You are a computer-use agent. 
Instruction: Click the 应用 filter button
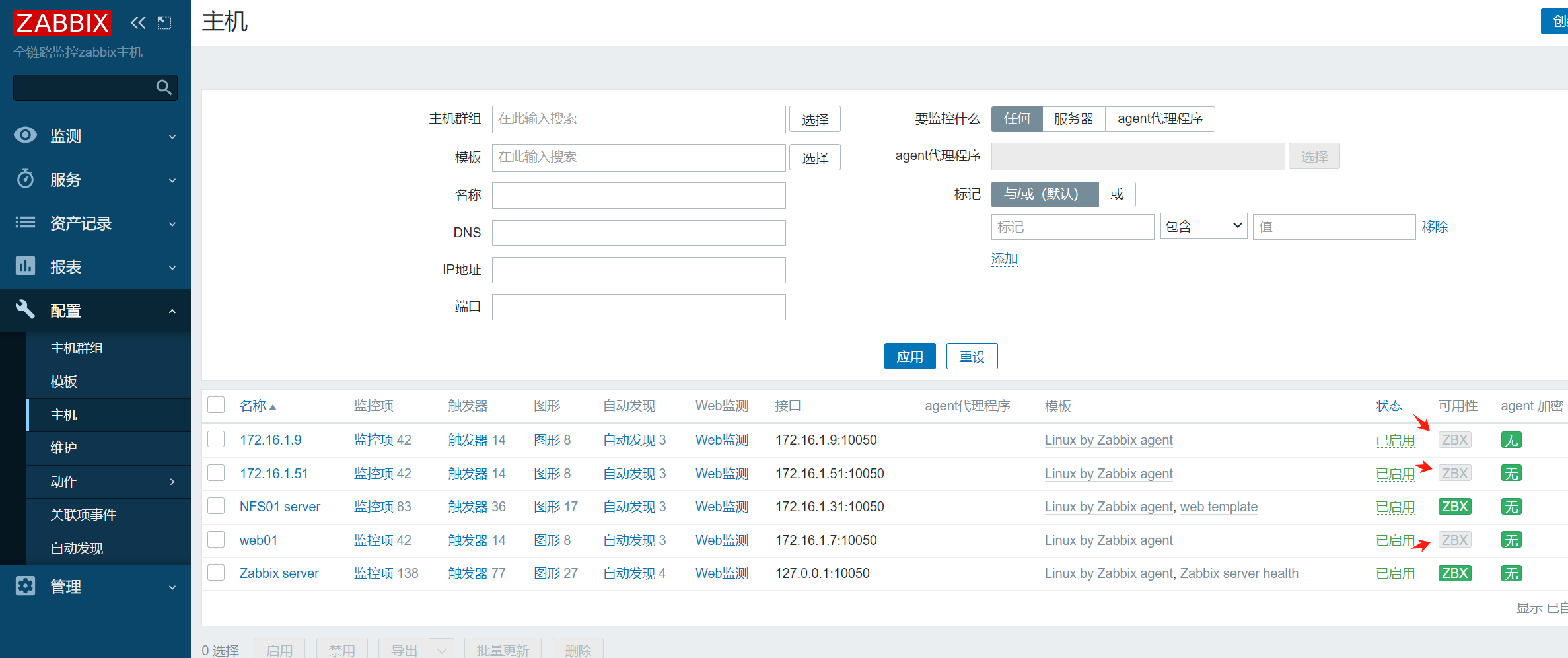[x=909, y=357]
